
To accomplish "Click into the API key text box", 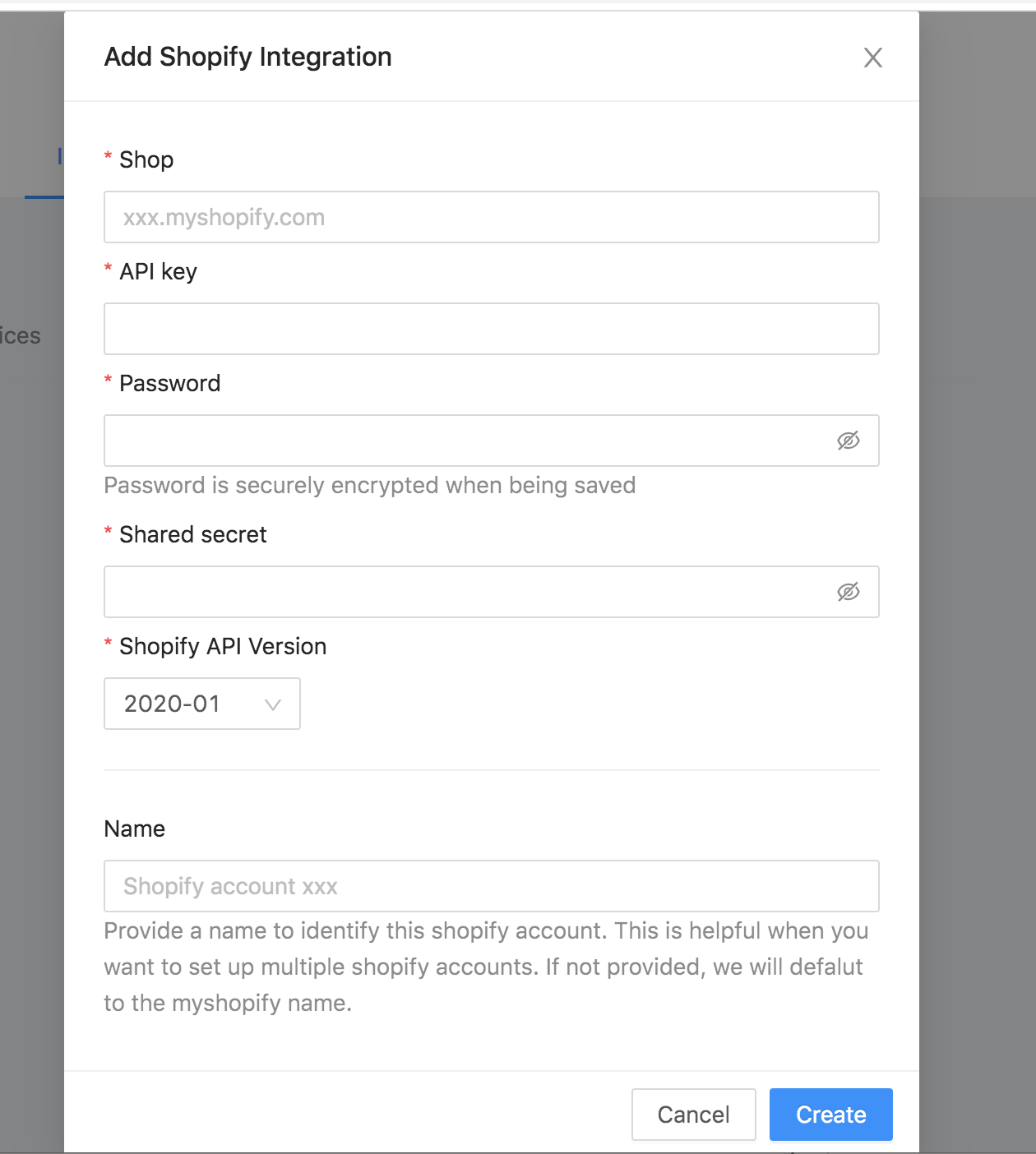I will [492, 329].
